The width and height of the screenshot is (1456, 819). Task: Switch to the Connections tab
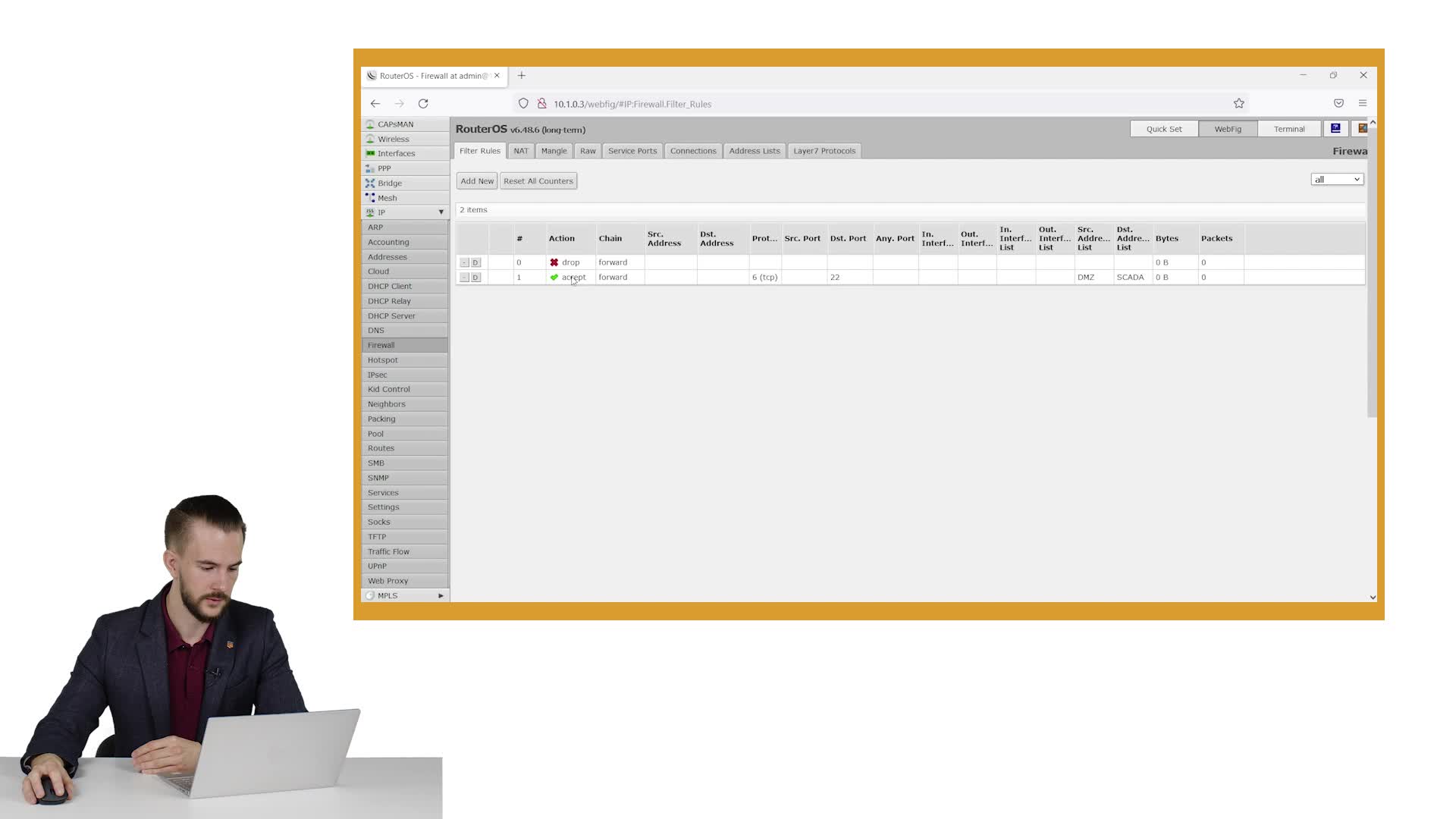pos(693,151)
